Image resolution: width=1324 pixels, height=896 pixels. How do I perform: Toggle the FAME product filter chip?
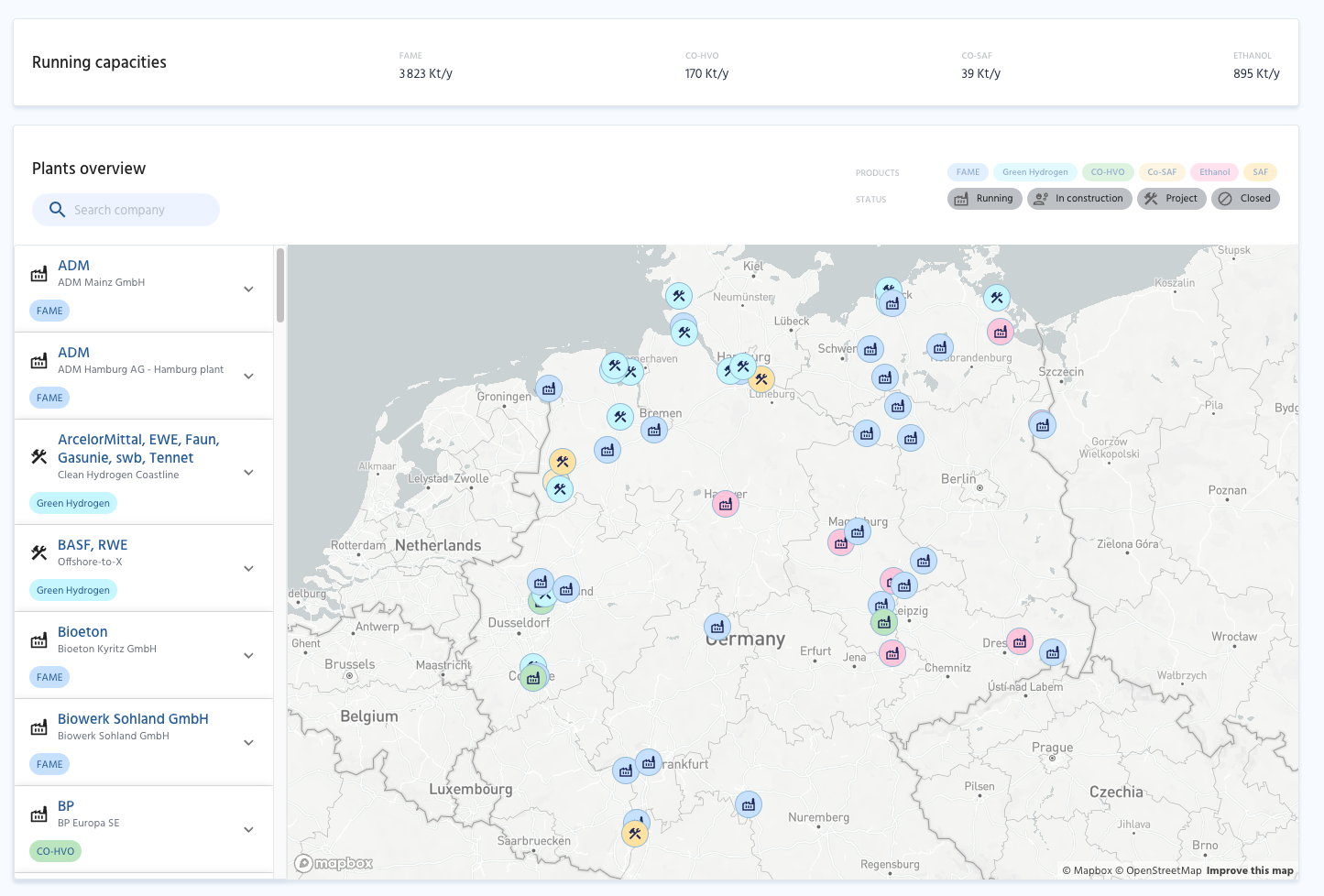pos(968,172)
